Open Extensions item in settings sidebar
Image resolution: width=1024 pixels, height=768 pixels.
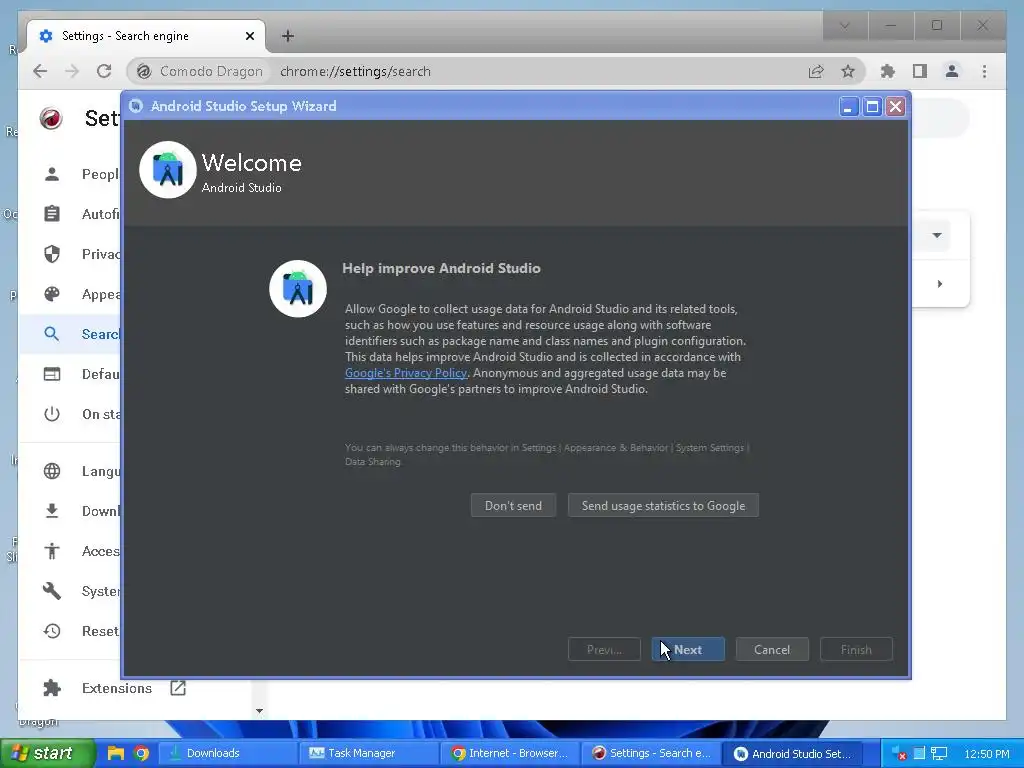coord(116,688)
